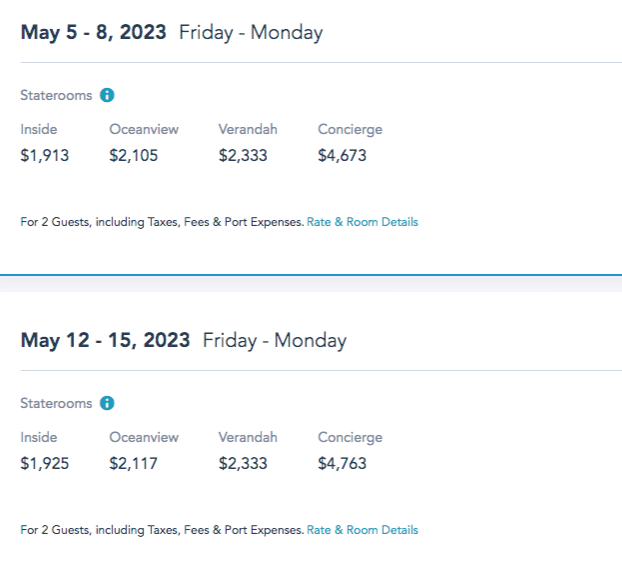Select the $4,673 Concierge stateroom price
The height and width of the screenshot is (570, 622).
click(342, 155)
